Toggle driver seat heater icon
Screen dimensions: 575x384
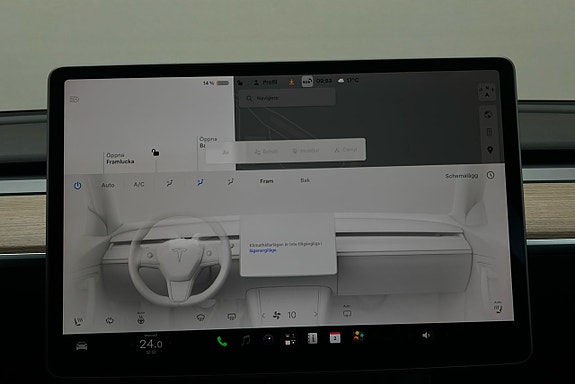point(78,322)
